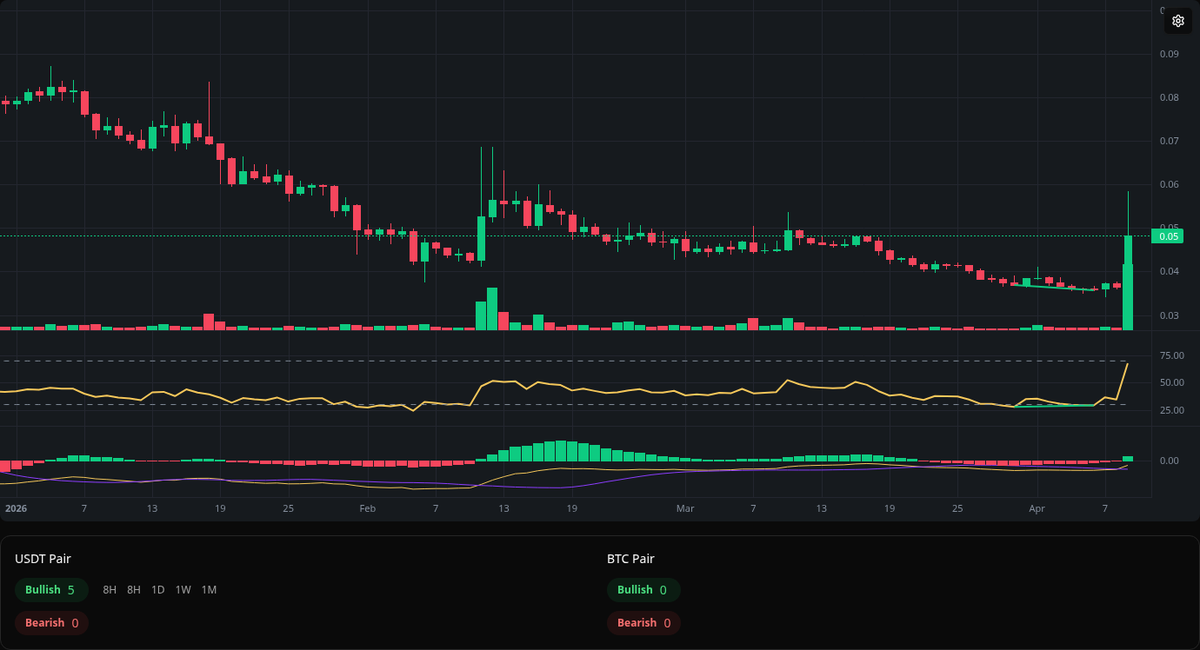1200x650 pixels.
Task: Select the 1W timeframe label
Action: coord(183,590)
